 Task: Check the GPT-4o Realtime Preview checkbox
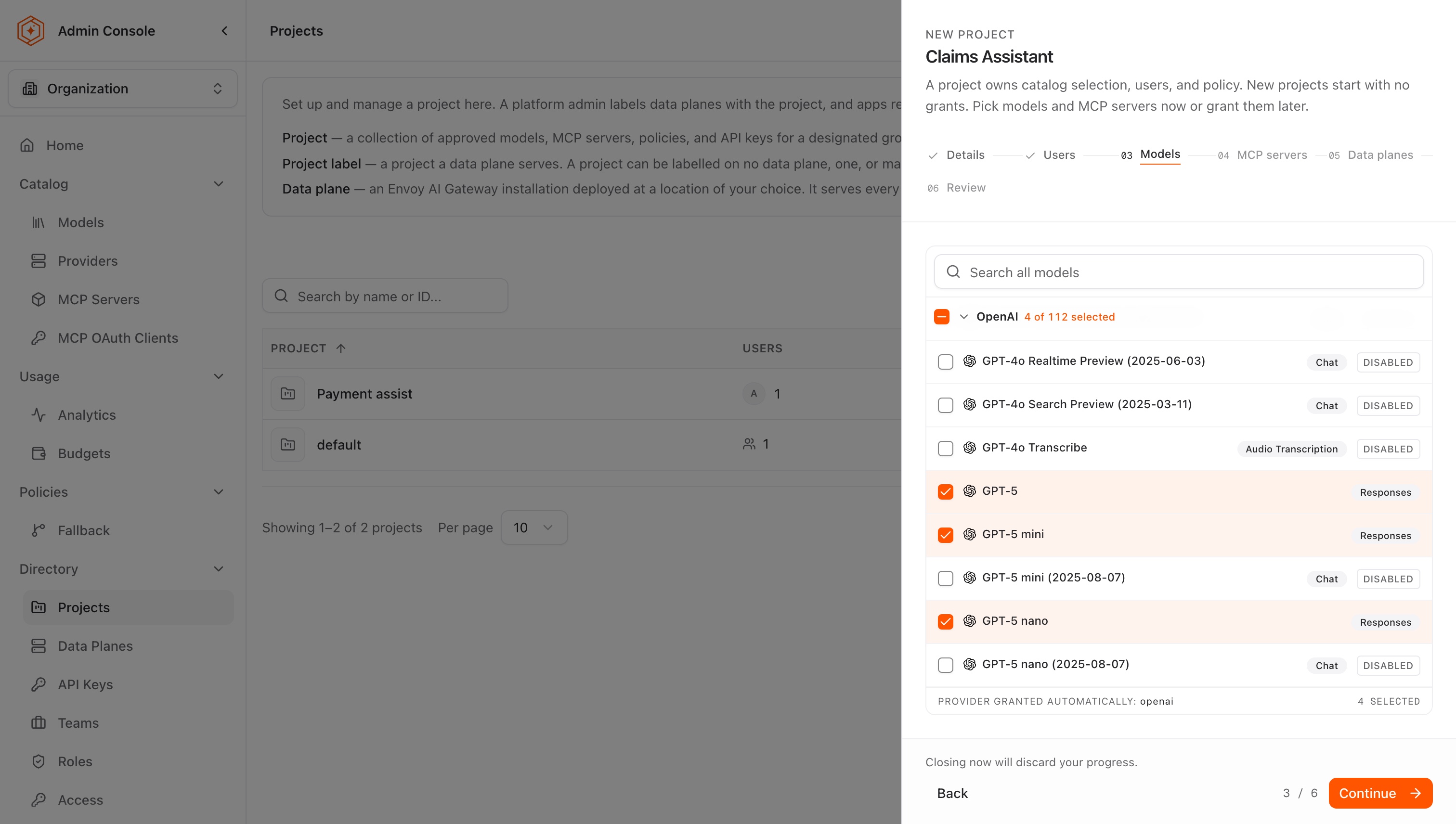945,361
